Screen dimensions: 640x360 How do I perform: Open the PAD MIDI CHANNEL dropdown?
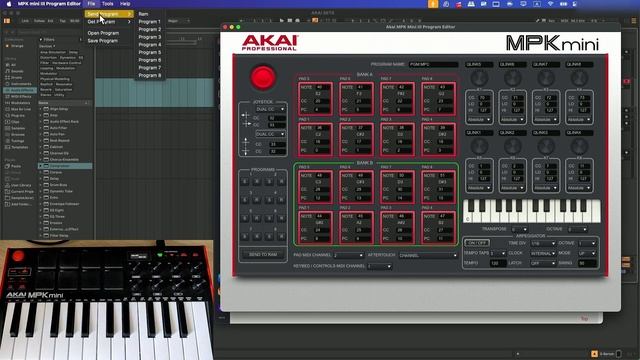coord(348,255)
